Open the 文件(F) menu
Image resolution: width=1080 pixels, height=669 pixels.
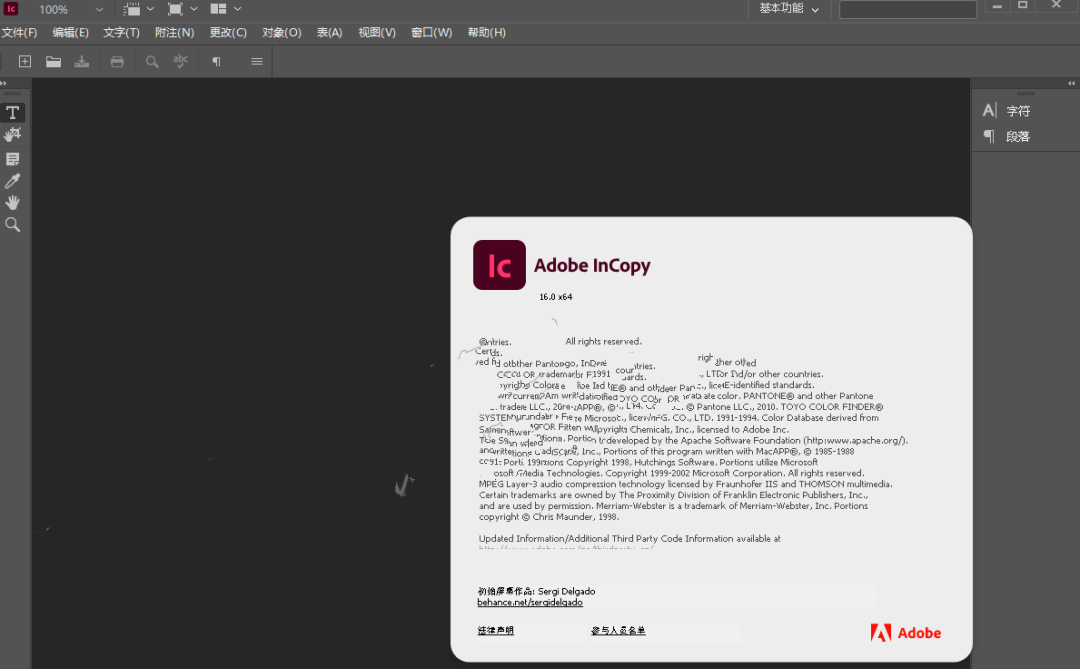coord(19,32)
